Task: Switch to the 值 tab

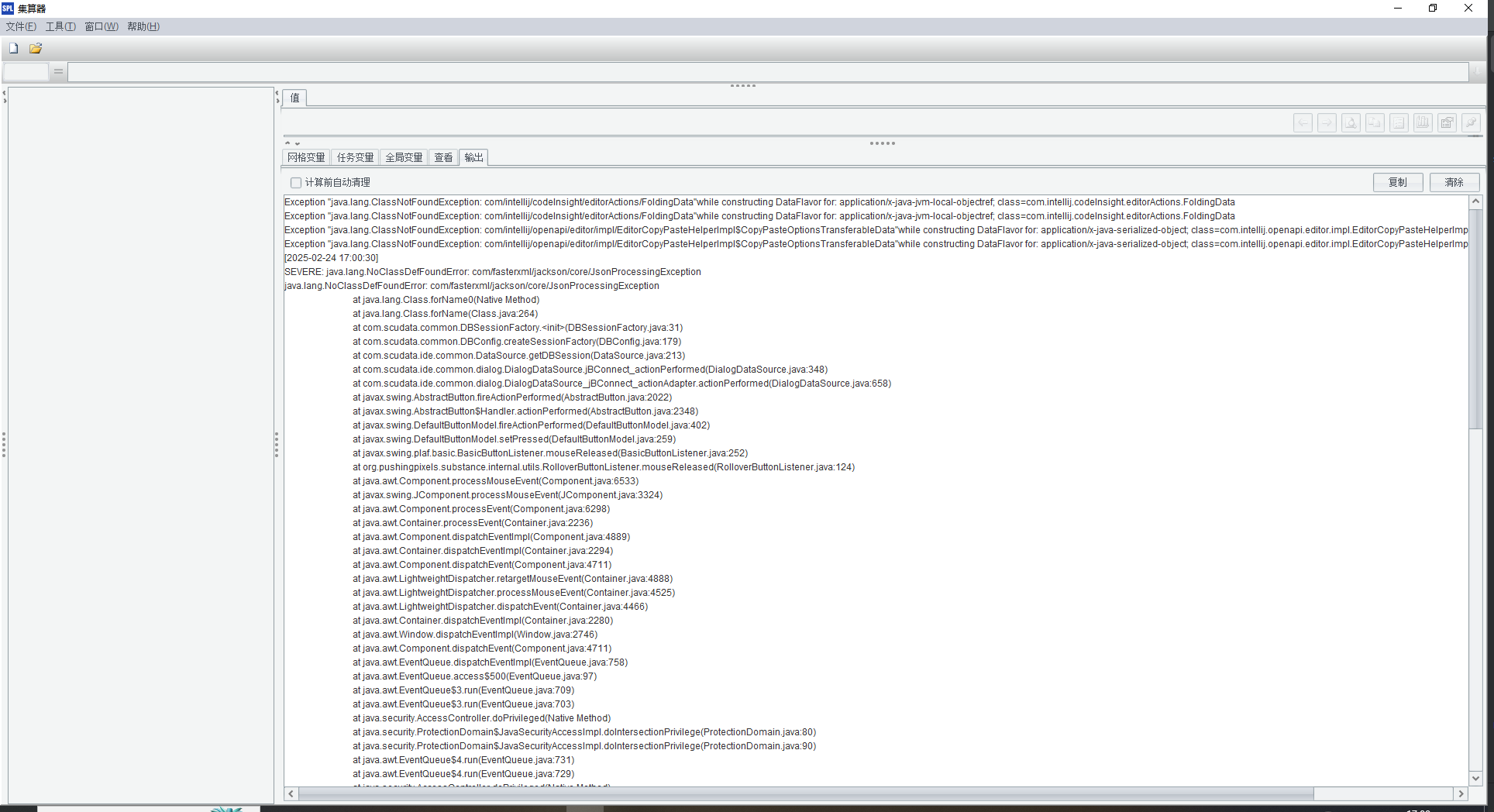Action: coord(294,98)
